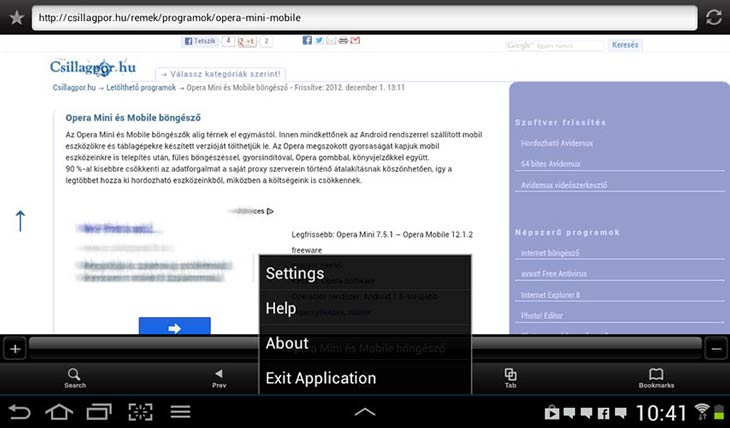Choose About from the menu
730x428 pixels.
pyautogui.click(x=365, y=343)
